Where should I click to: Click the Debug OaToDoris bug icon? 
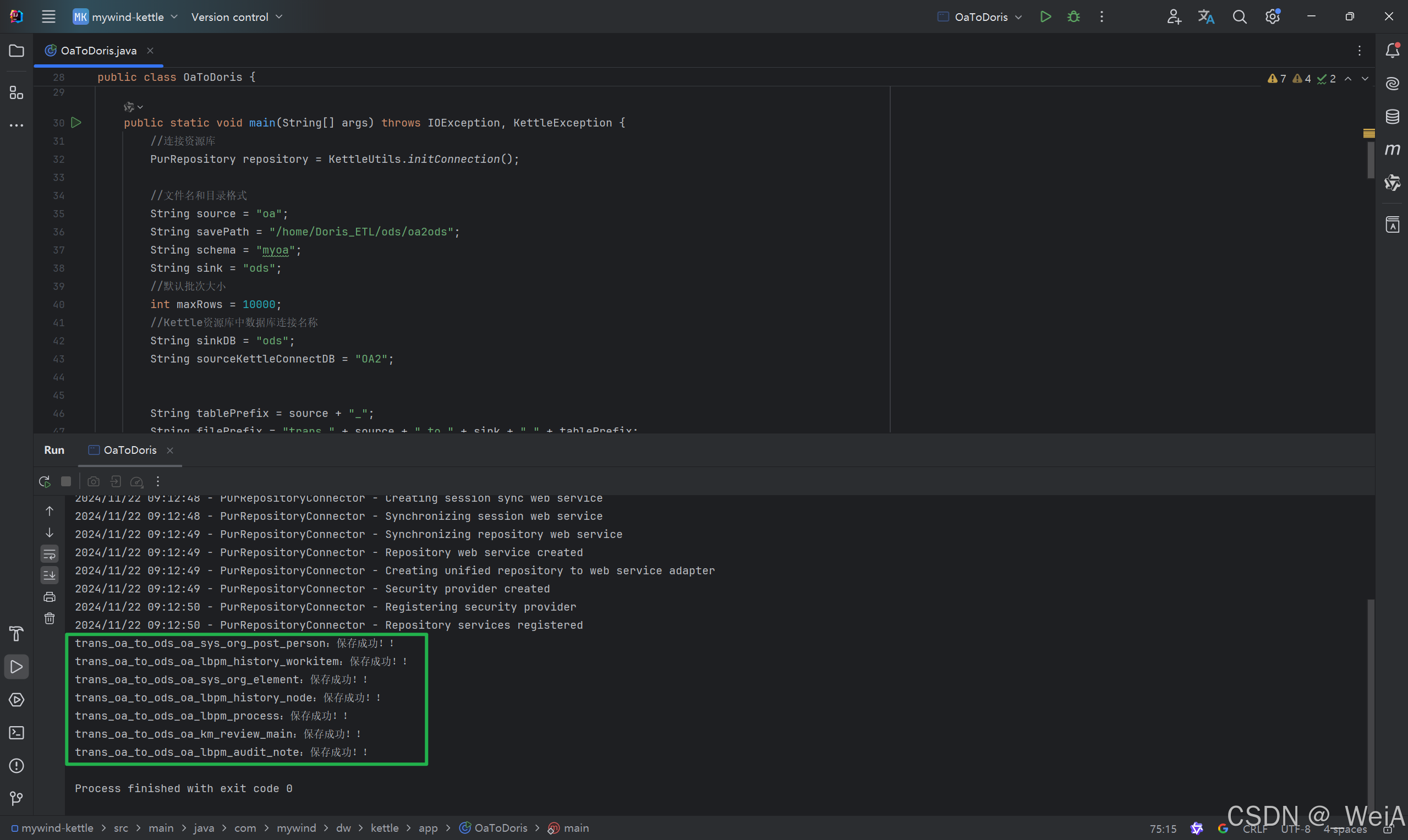(x=1073, y=17)
